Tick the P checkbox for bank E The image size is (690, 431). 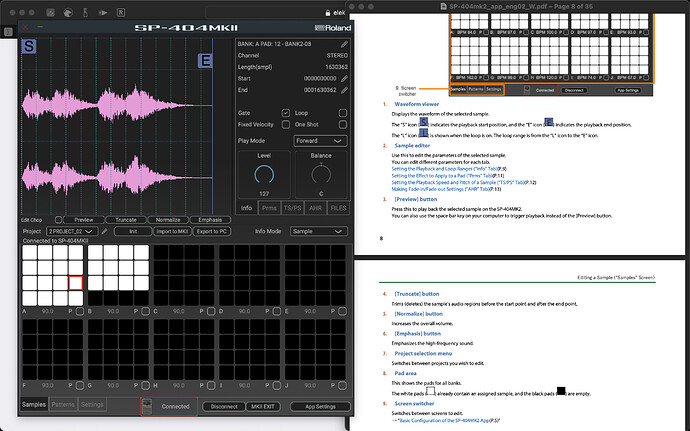(x=342, y=311)
